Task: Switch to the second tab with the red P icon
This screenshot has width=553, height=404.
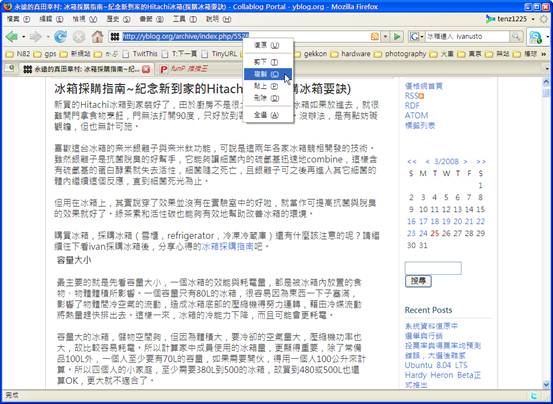Action: coord(184,69)
